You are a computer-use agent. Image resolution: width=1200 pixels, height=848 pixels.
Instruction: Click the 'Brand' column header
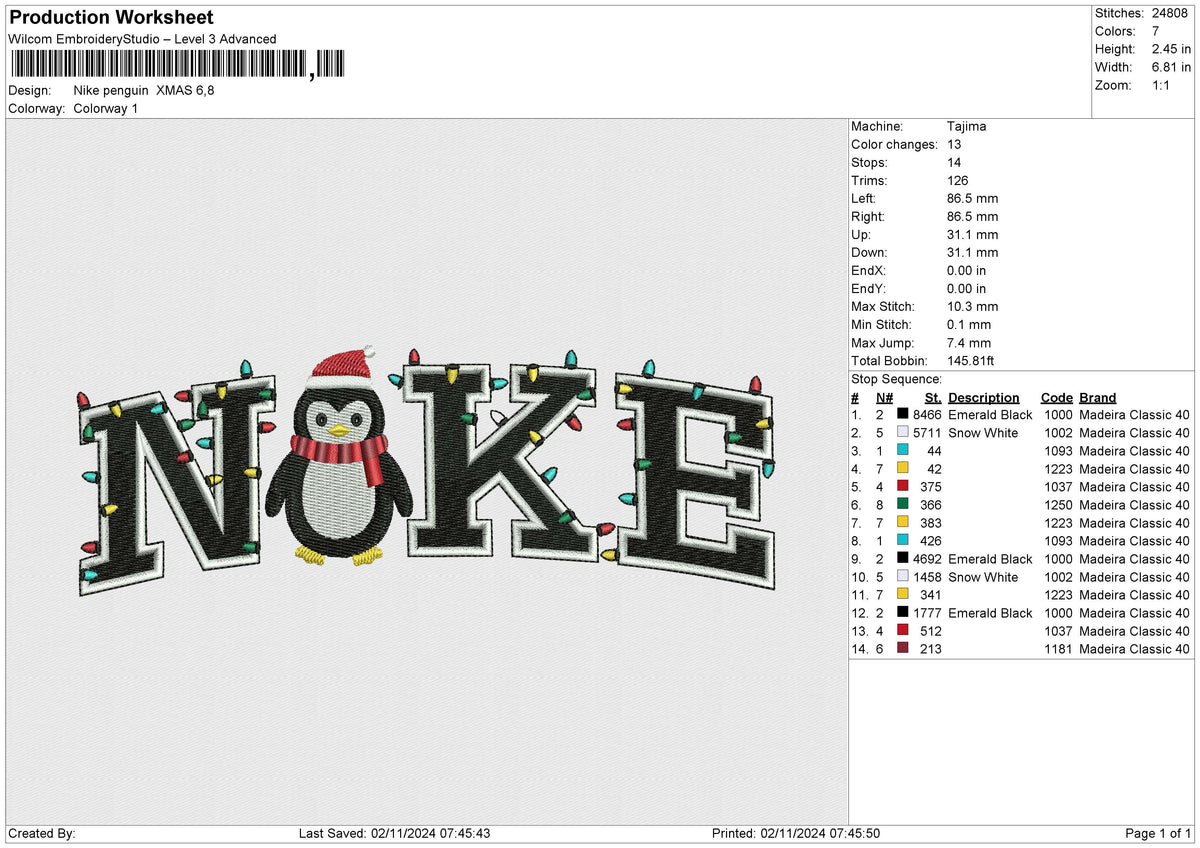tap(1098, 398)
